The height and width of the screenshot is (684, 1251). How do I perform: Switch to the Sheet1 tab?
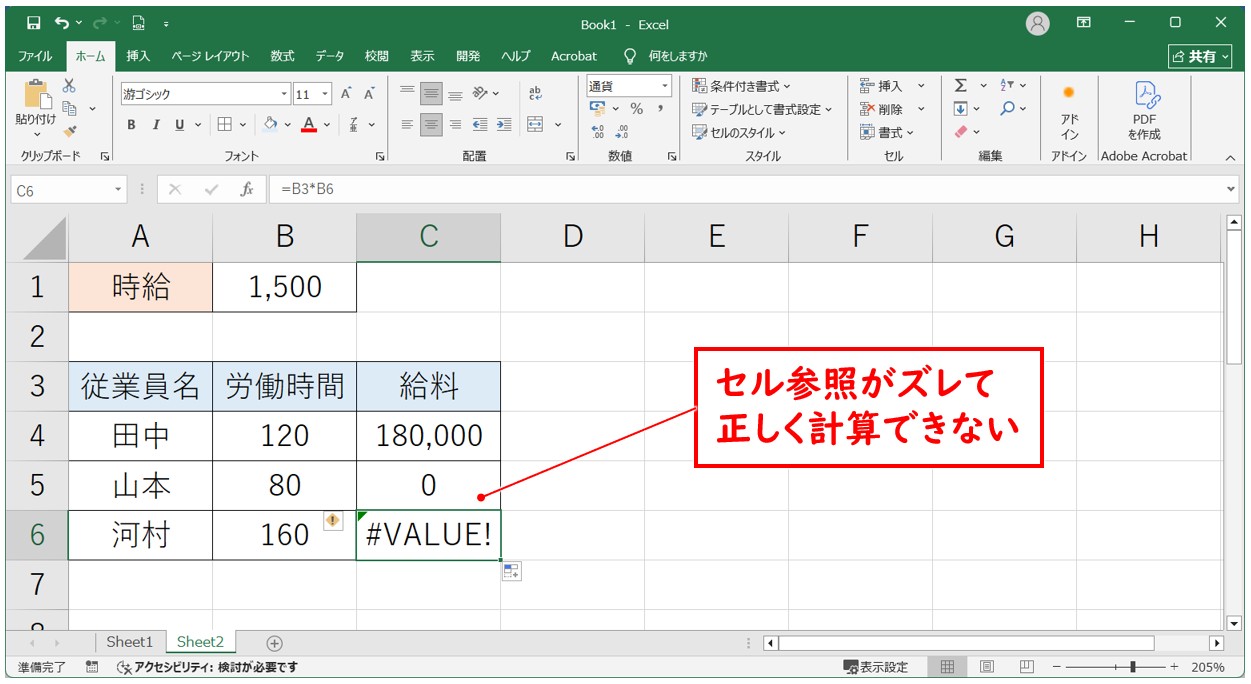[x=130, y=642]
